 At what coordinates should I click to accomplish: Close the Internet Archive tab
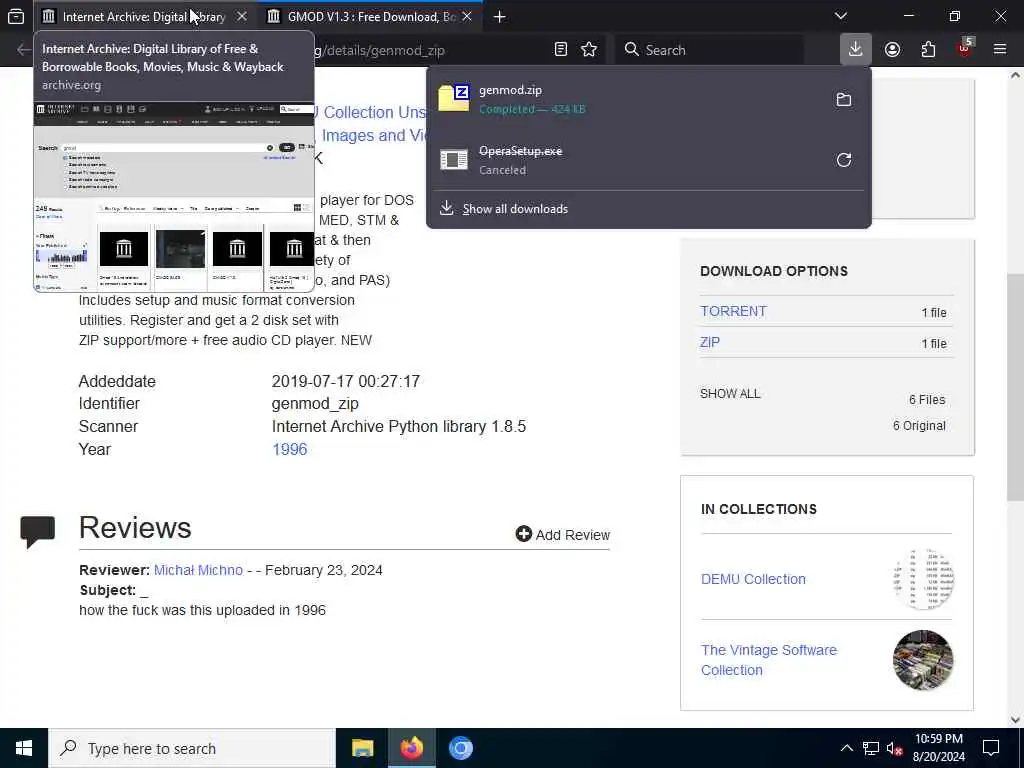tap(242, 16)
